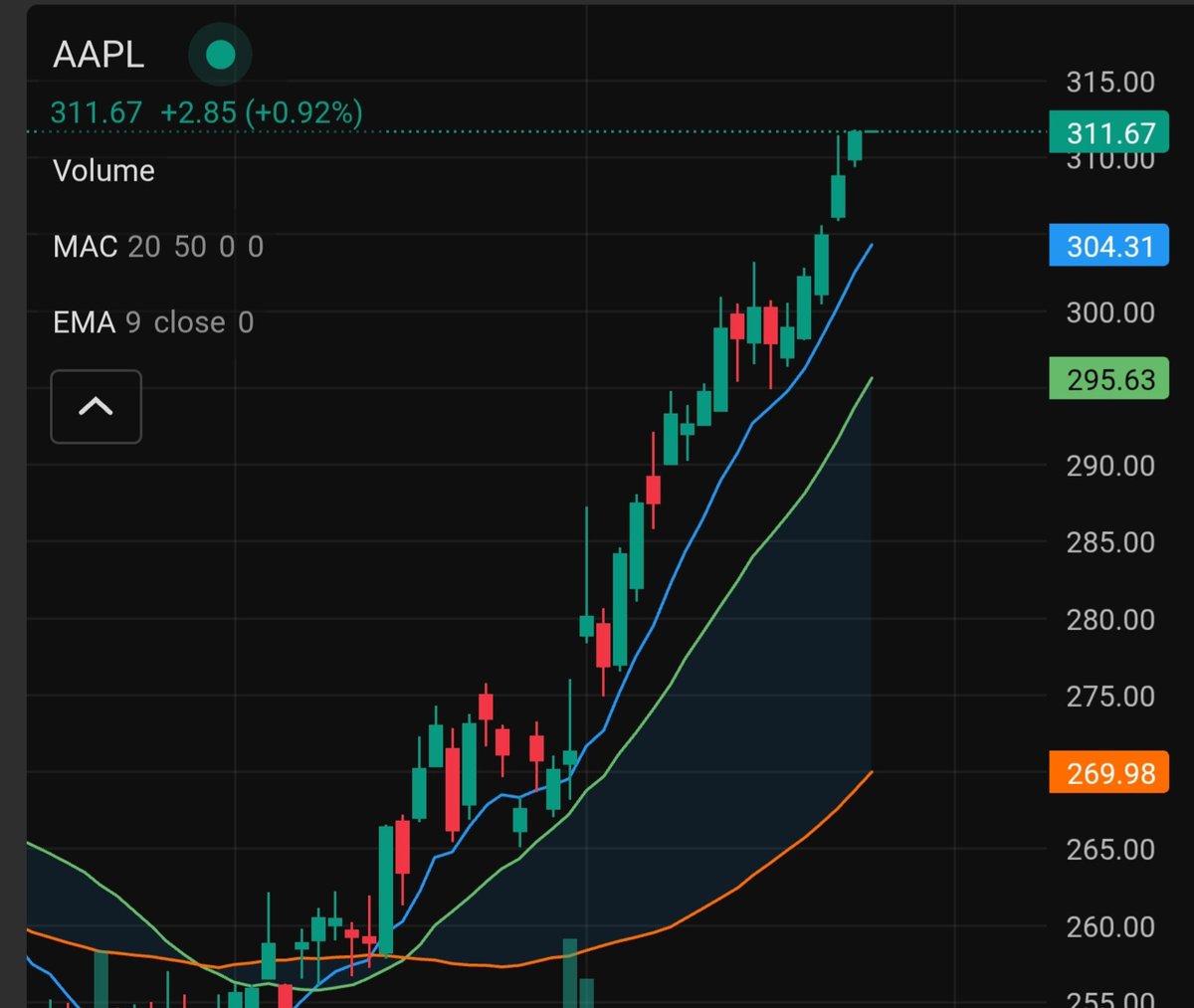Click the 315.00 price axis label

click(1110, 82)
